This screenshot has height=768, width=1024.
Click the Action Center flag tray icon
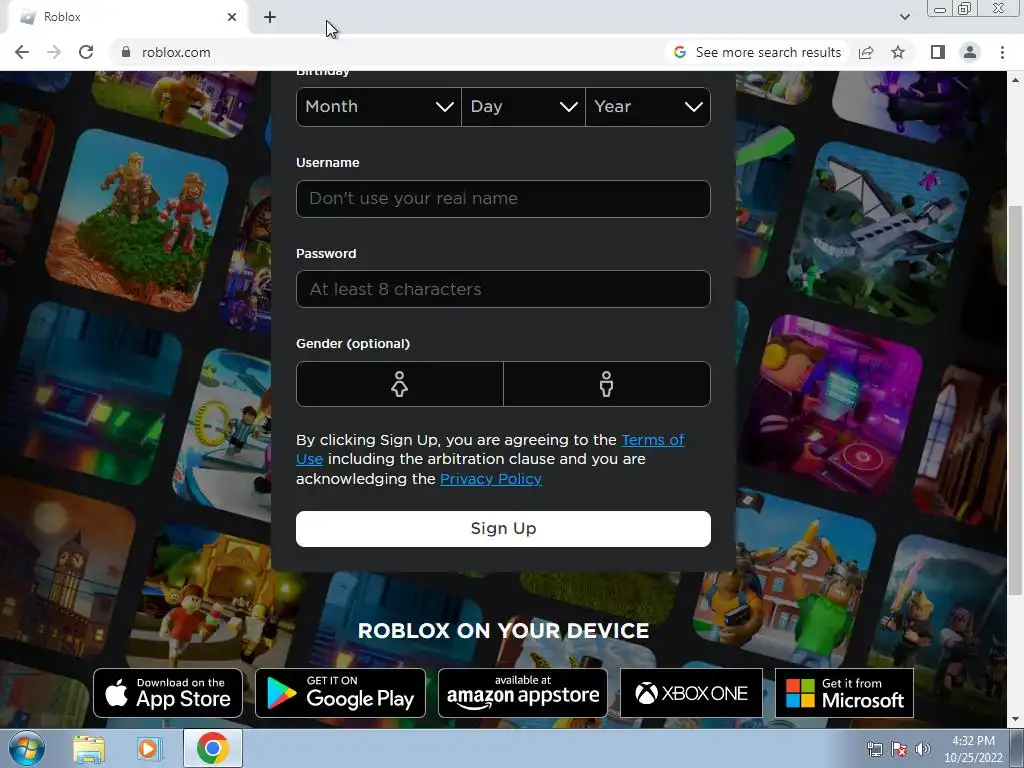coord(899,749)
